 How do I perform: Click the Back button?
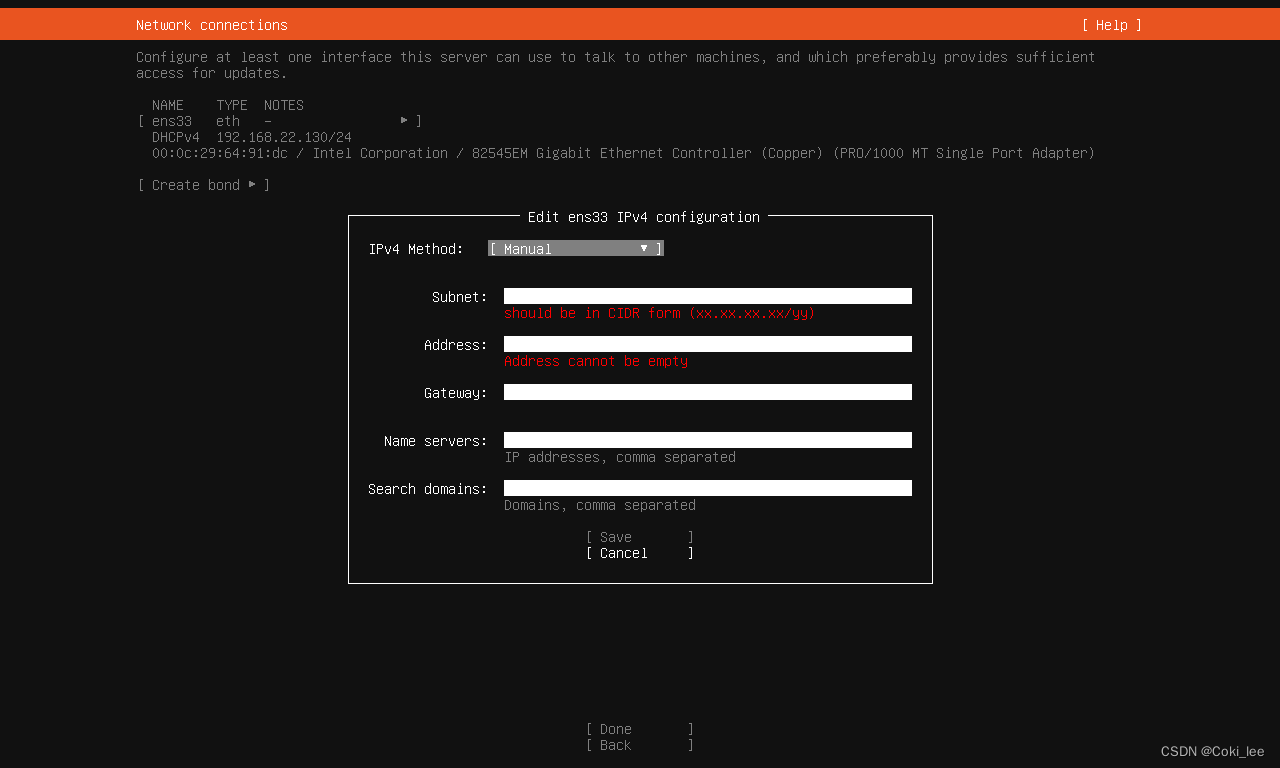tap(639, 744)
